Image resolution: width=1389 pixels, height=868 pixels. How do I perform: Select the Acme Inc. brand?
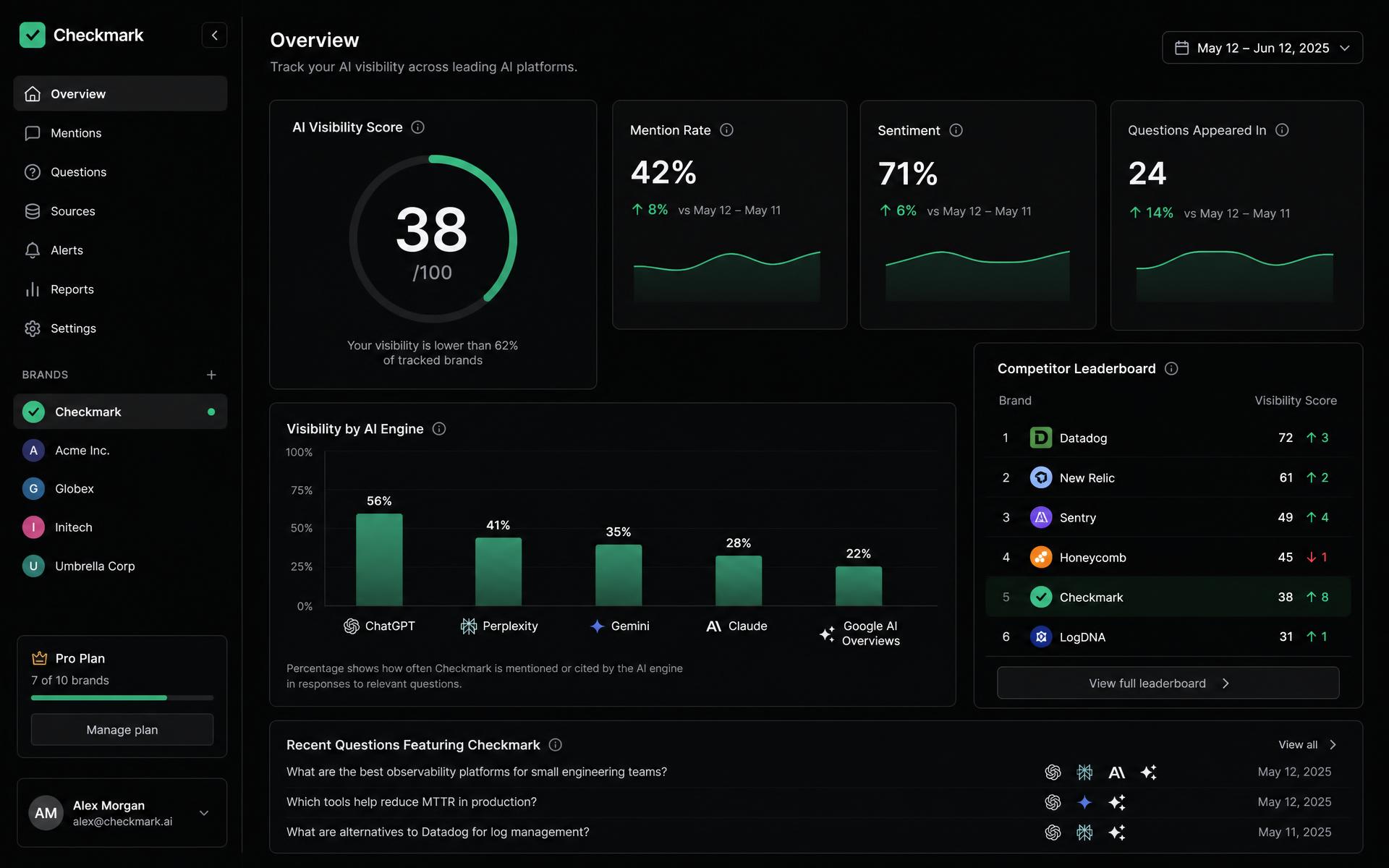pyautogui.click(x=120, y=450)
